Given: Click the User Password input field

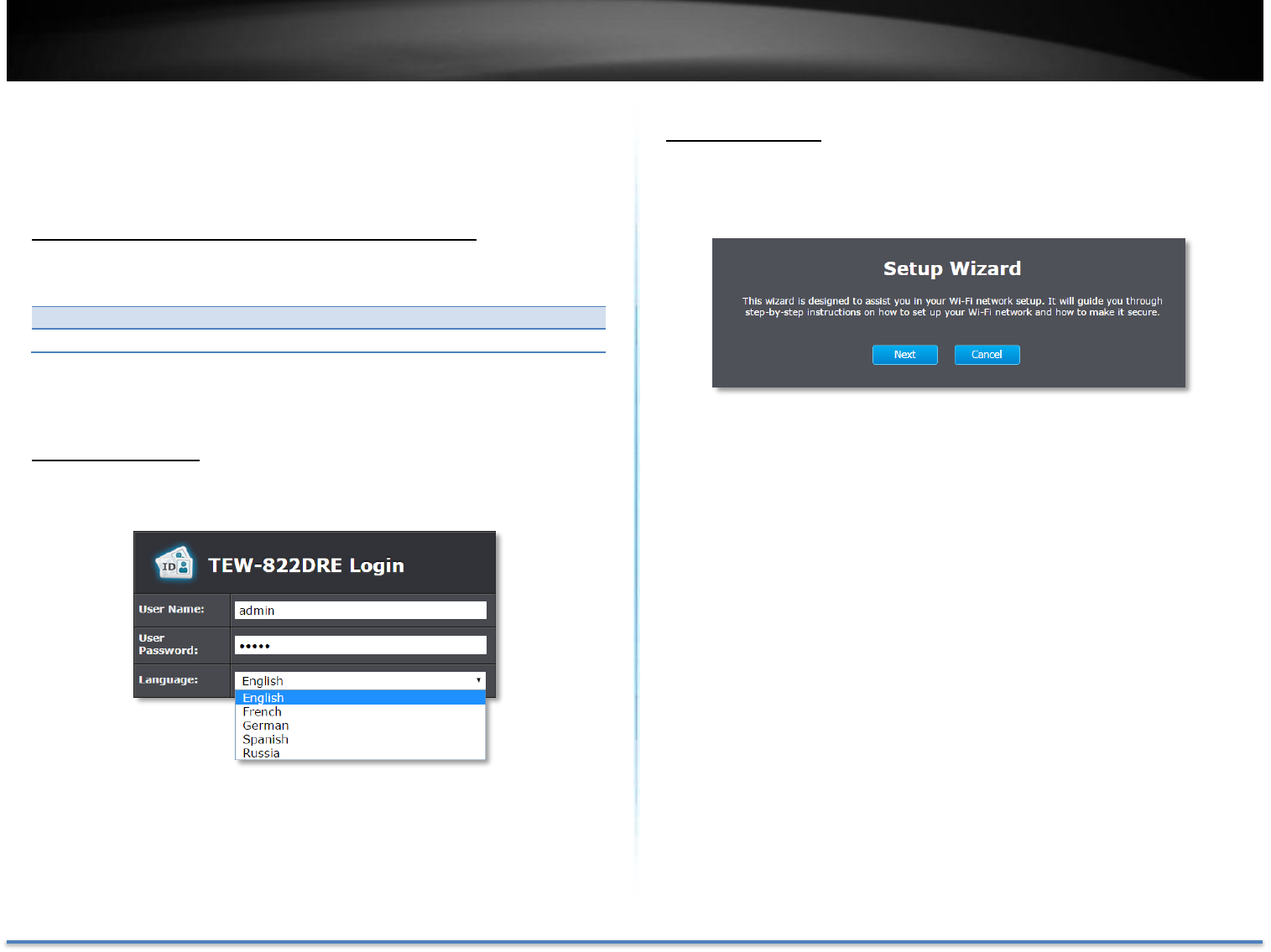Looking at the screenshot, I should coord(360,645).
